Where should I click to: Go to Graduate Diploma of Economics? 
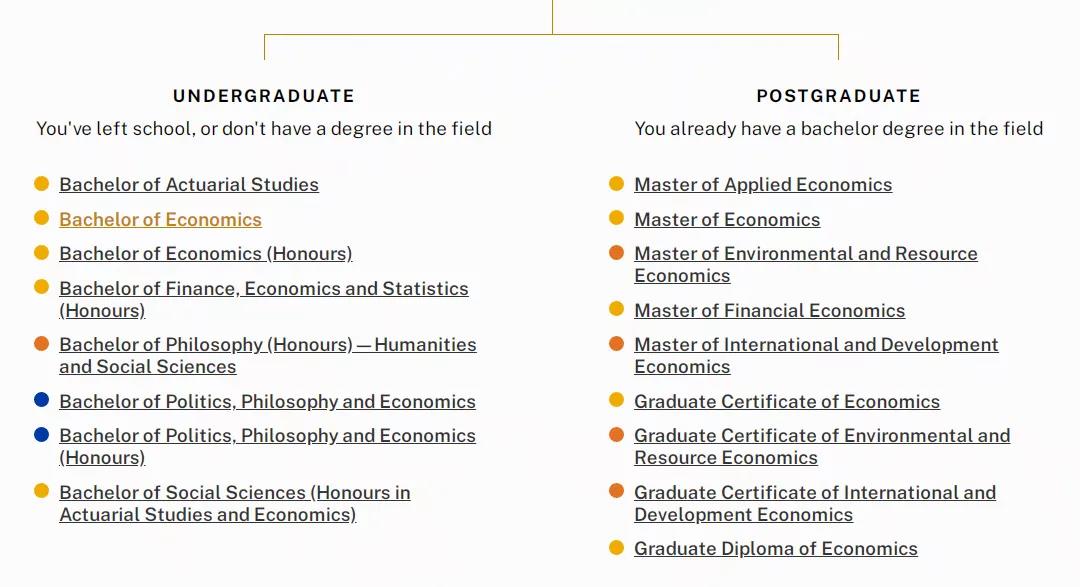coord(775,549)
